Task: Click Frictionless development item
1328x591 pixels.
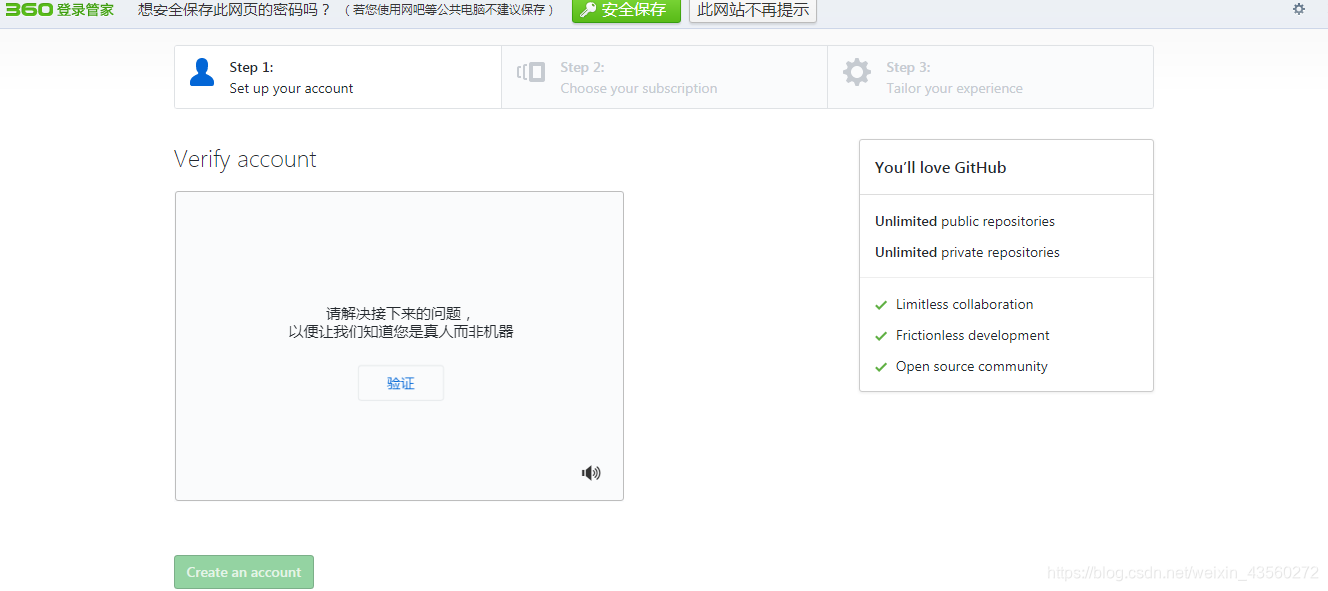Action: [x=973, y=335]
